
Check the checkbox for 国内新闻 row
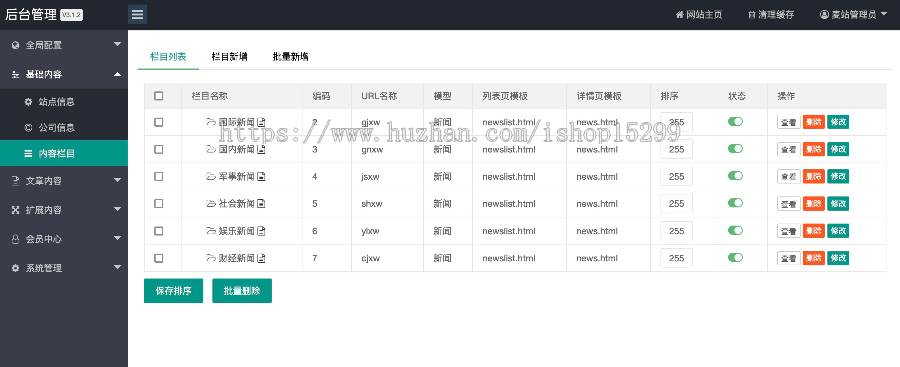(159, 149)
